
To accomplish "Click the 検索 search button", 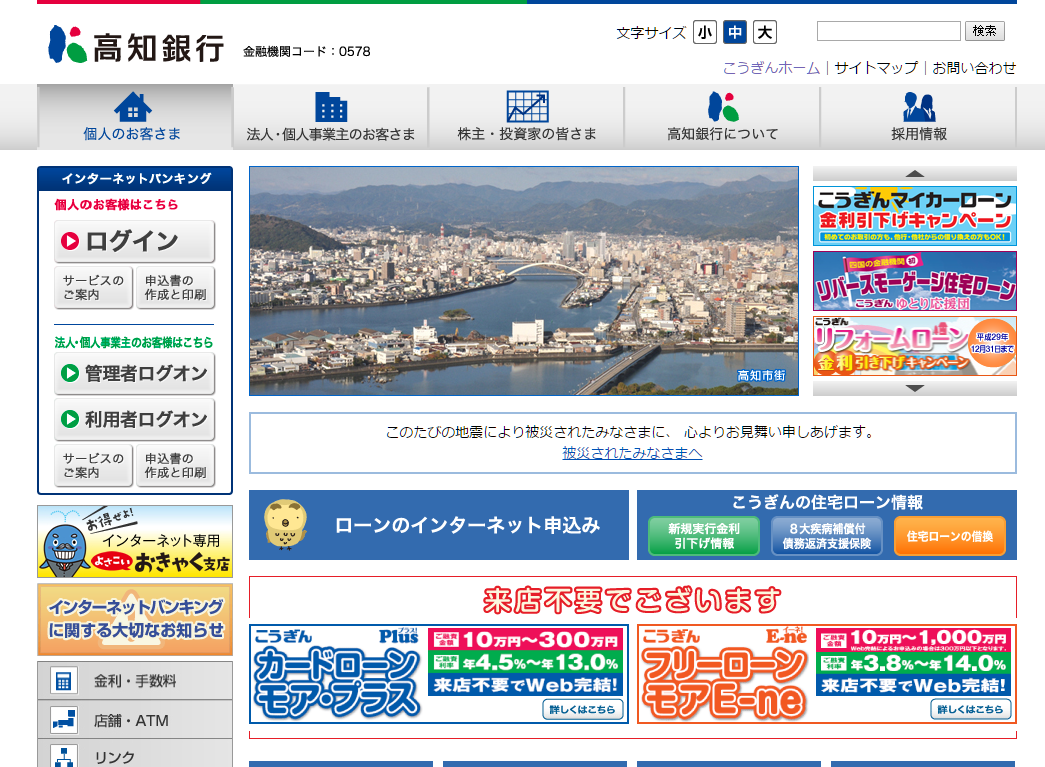I will click(x=984, y=31).
